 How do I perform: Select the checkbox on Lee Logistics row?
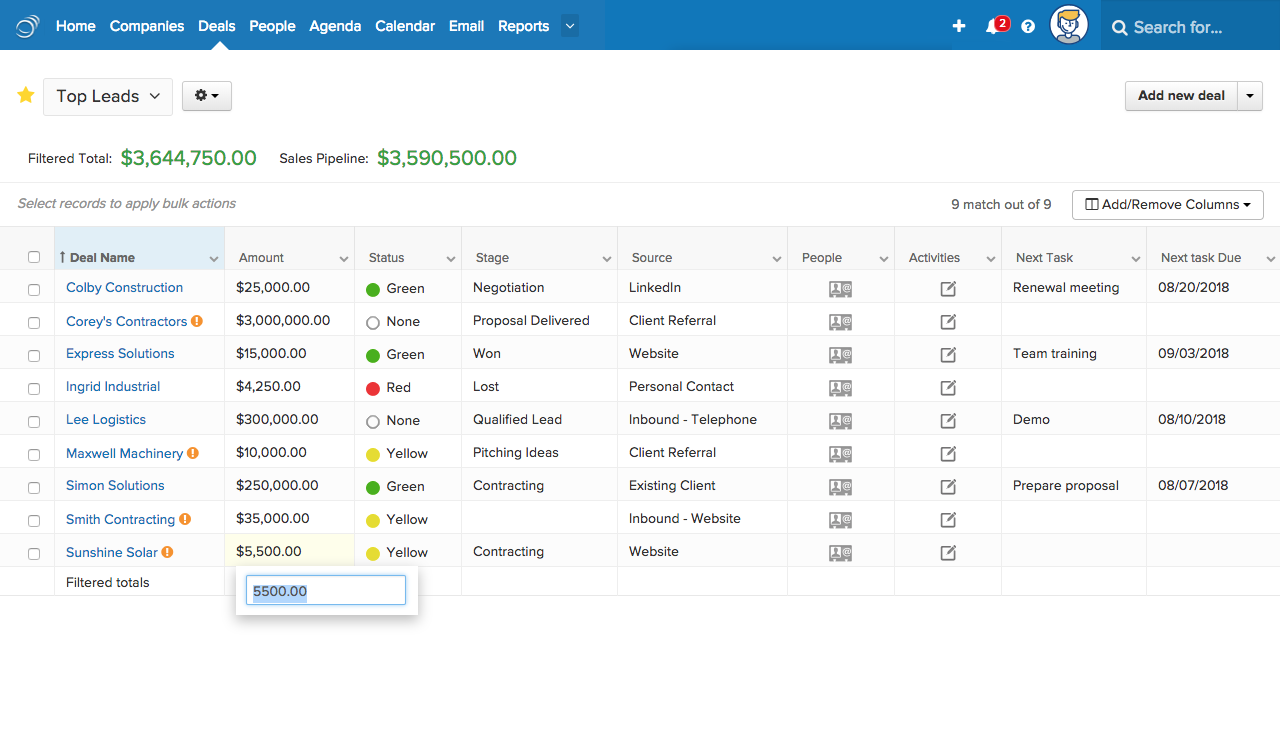(x=33, y=420)
